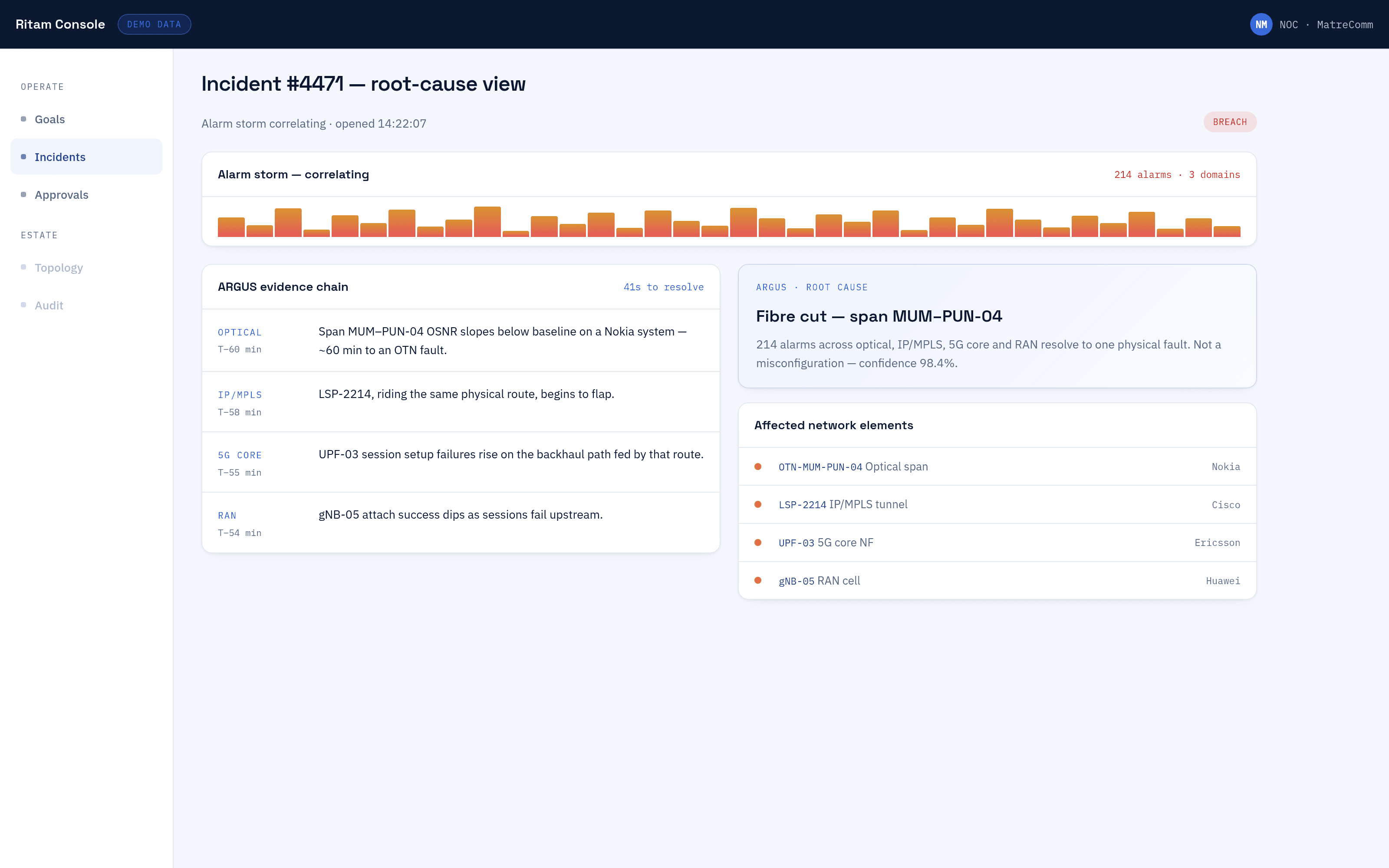The height and width of the screenshot is (868, 1389).
Task: Click the LSP-2214 element link
Action: [802, 505]
